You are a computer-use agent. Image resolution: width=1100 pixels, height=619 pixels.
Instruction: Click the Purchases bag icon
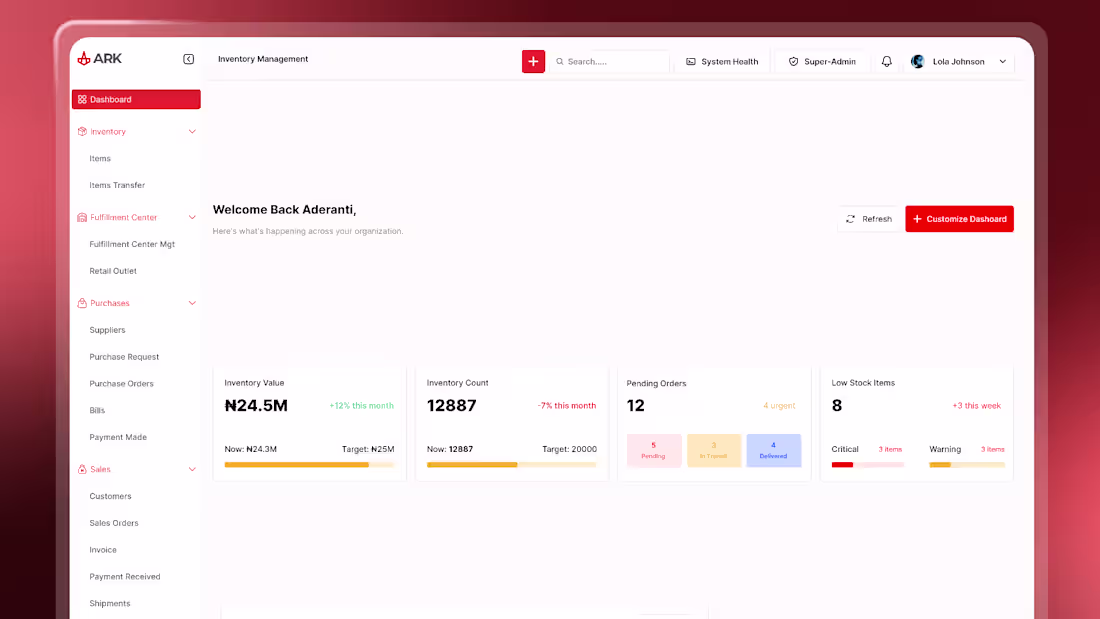pyautogui.click(x=82, y=303)
